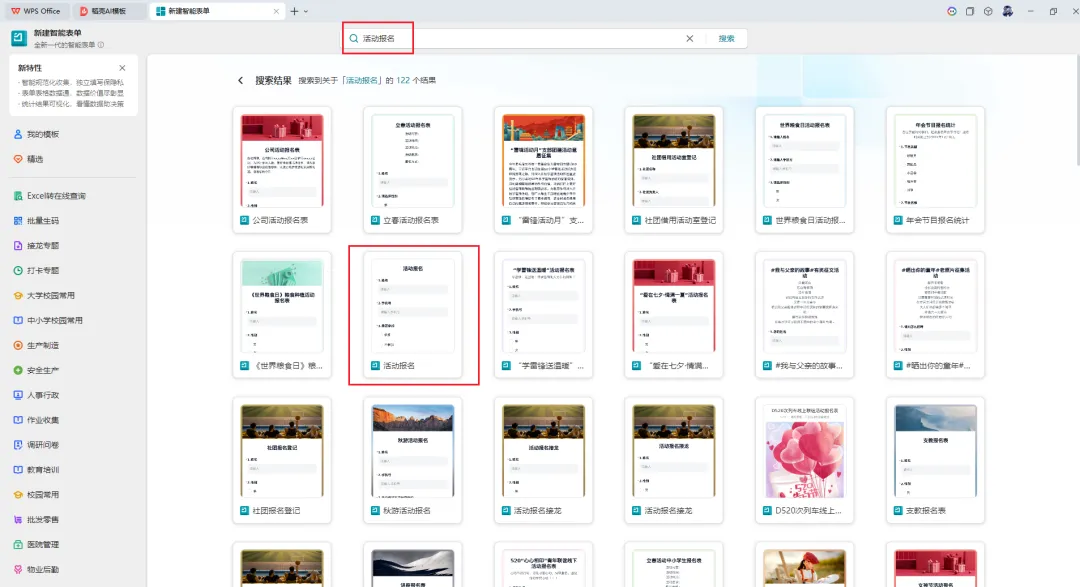Open the user avatar in title bar
Viewport: 1080px width, 587px height.
pyautogui.click(x=1008, y=11)
